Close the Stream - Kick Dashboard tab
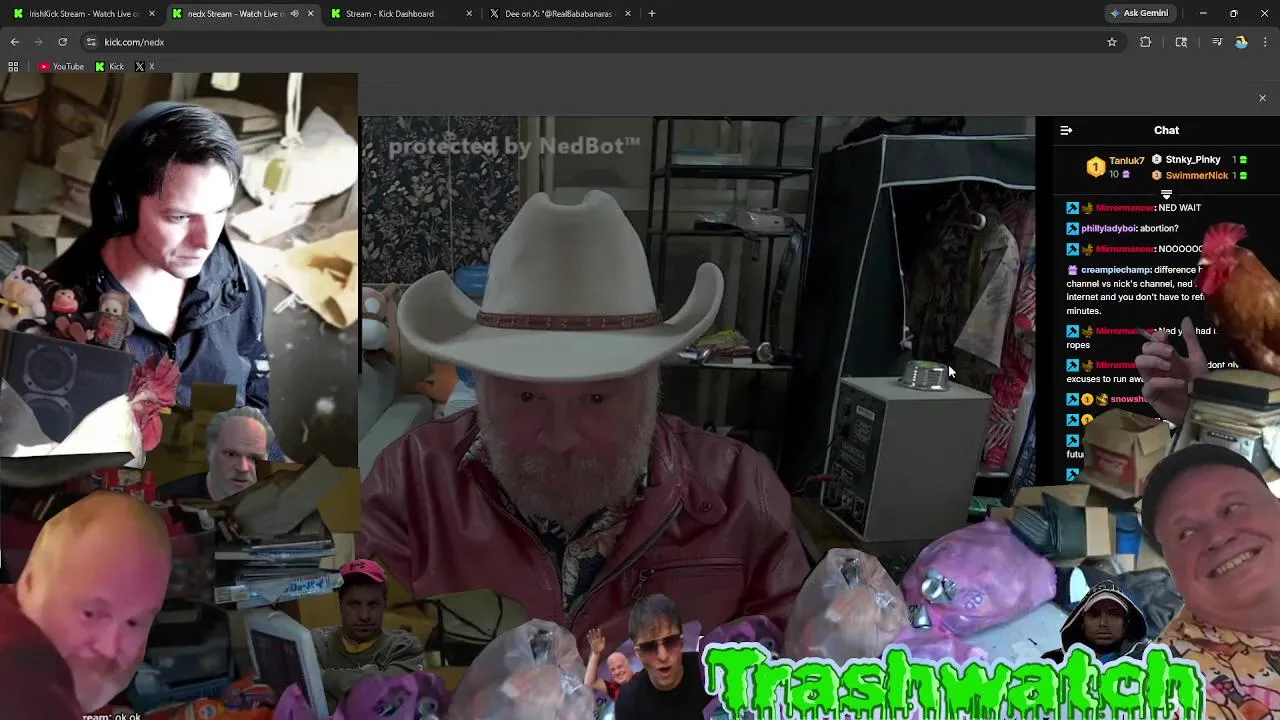The image size is (1280, 720). pyautogui.click(x=469, y=14)
